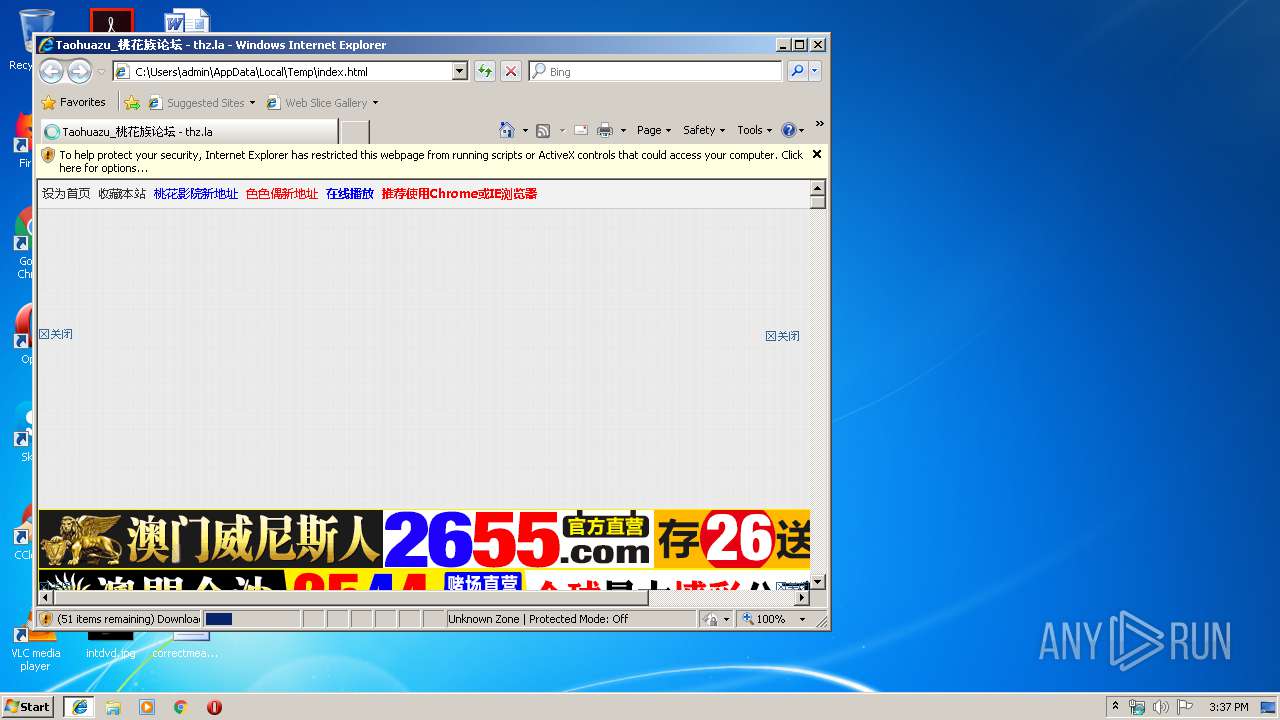
Task: Select the Taohuazu thz.la tab
Action: point(189,131)
